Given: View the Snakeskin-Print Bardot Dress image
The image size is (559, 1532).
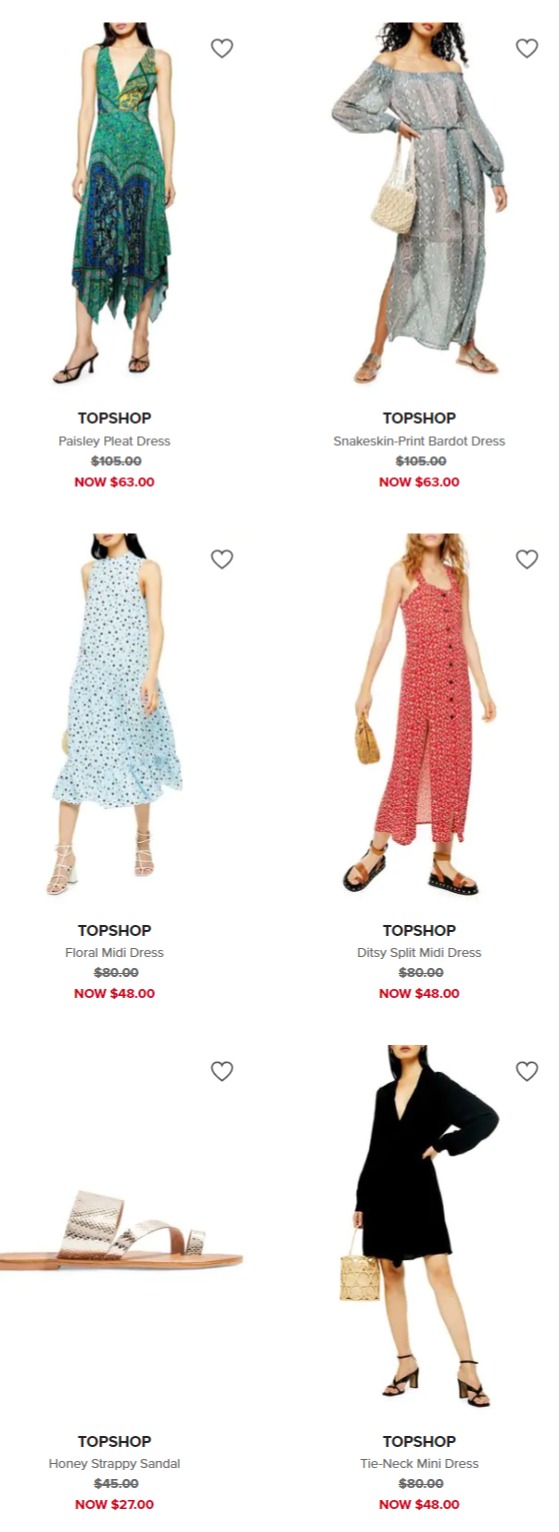Looking at the screenshot, I should [419, 205].
